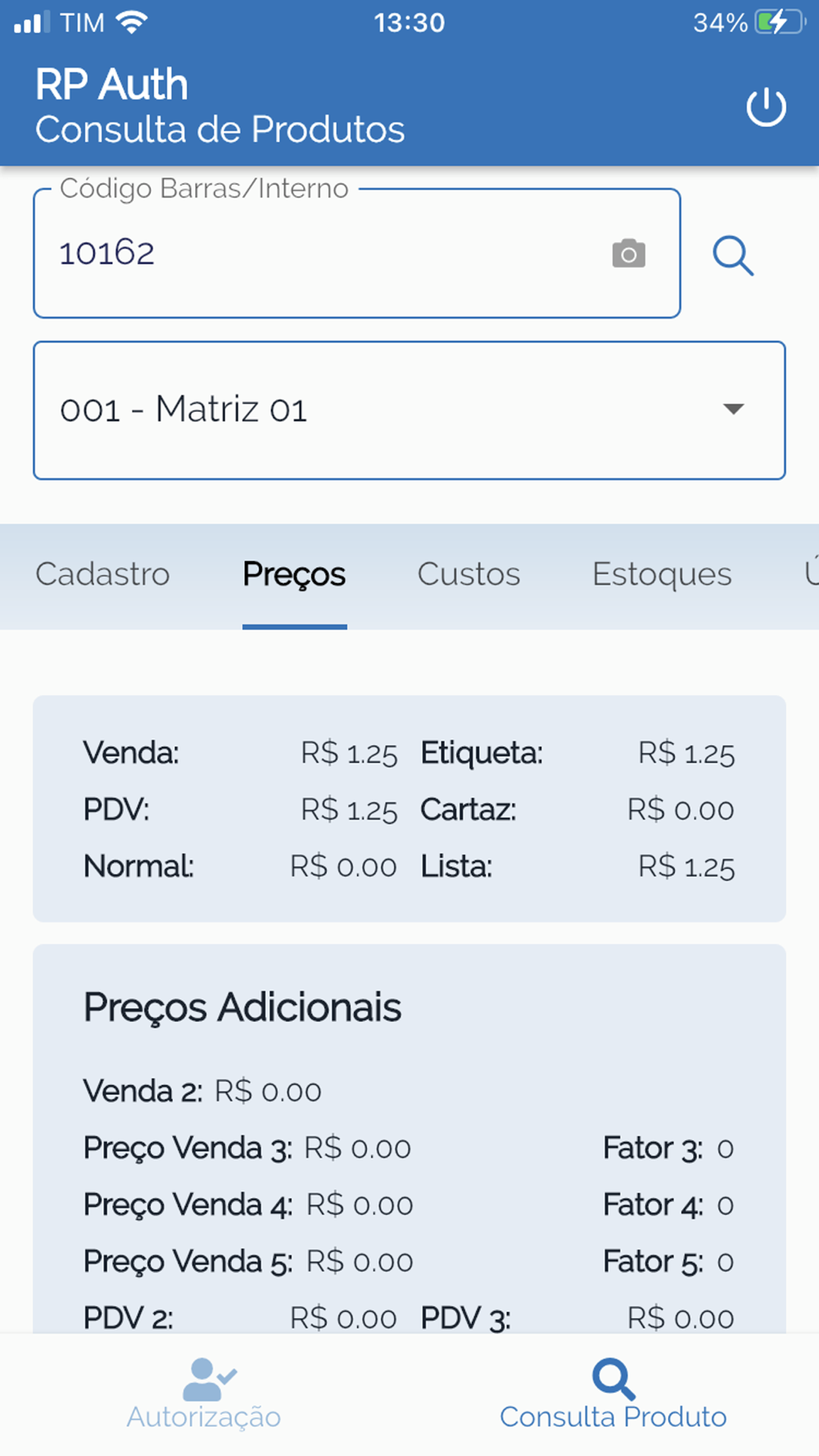Tap the Preços Adicionais heading

coord(242,1007)
